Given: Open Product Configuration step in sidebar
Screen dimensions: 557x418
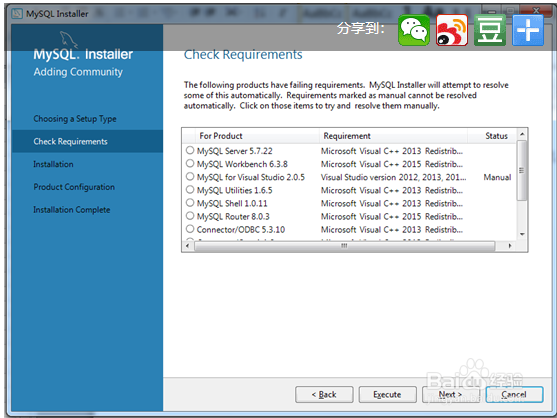Looking at the screenshot, I should click(x=74, y=187).
